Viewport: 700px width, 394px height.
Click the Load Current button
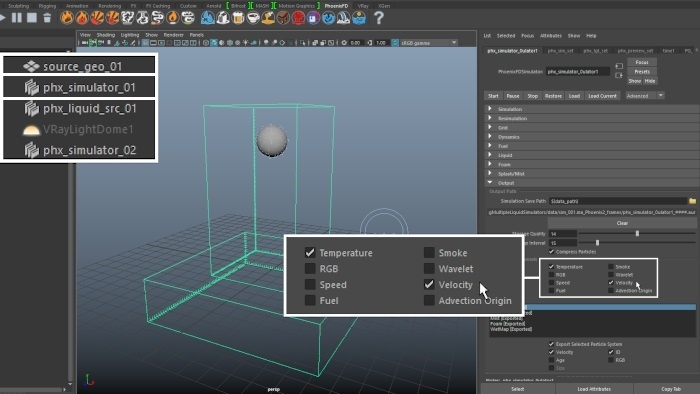coord(602,96)
